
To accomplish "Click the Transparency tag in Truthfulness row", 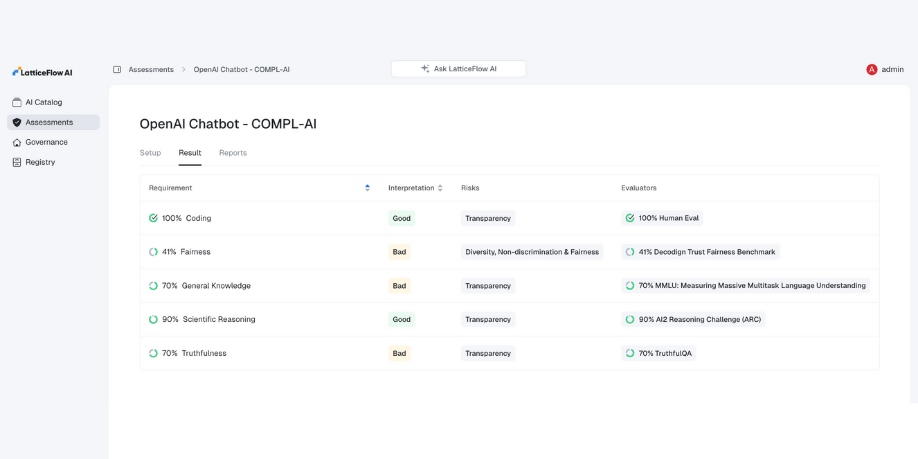I will click(488, 353).
